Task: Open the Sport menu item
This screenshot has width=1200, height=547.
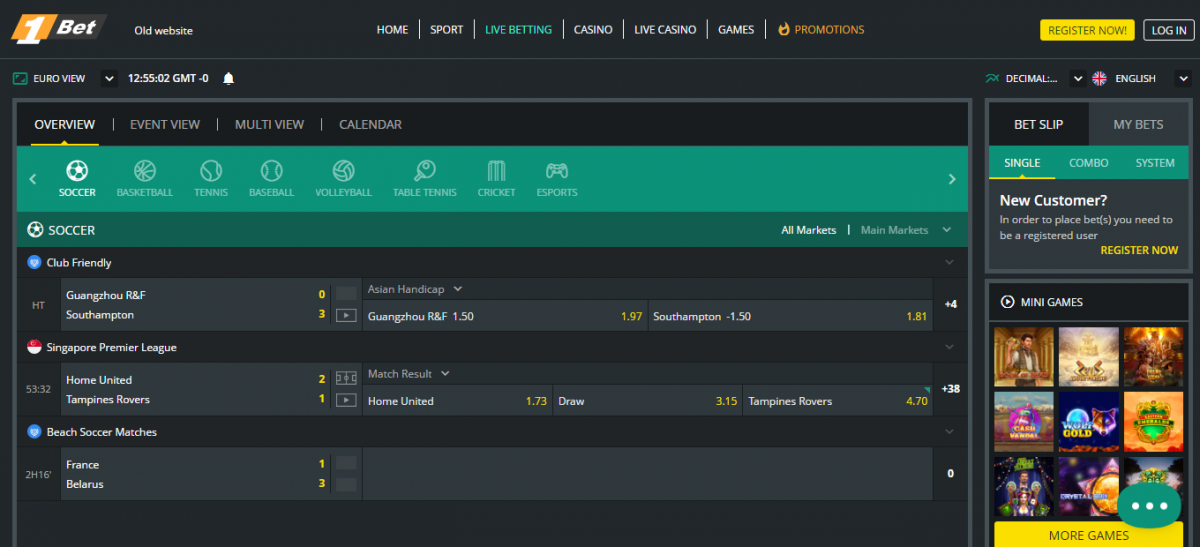Action: 447,30
